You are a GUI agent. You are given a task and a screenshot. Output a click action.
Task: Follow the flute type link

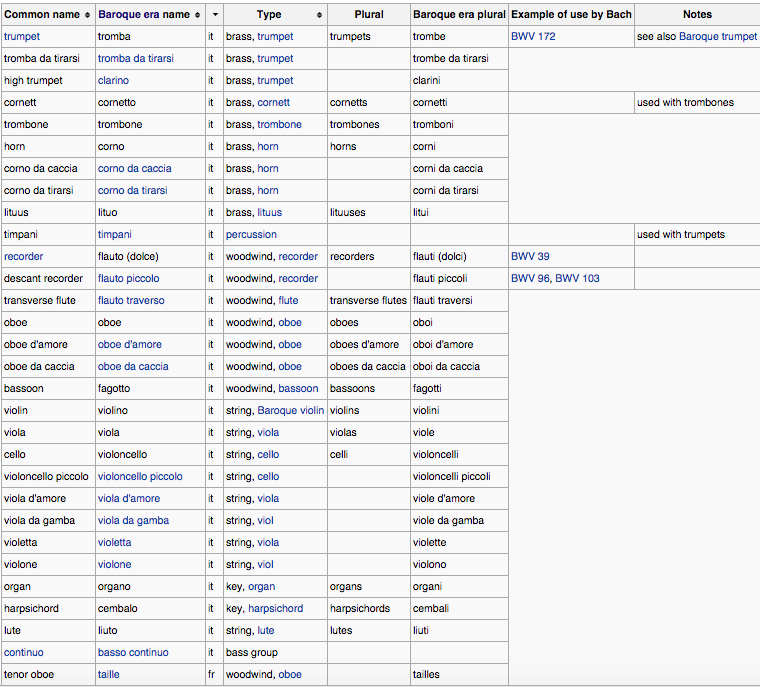tap(288, 301)
